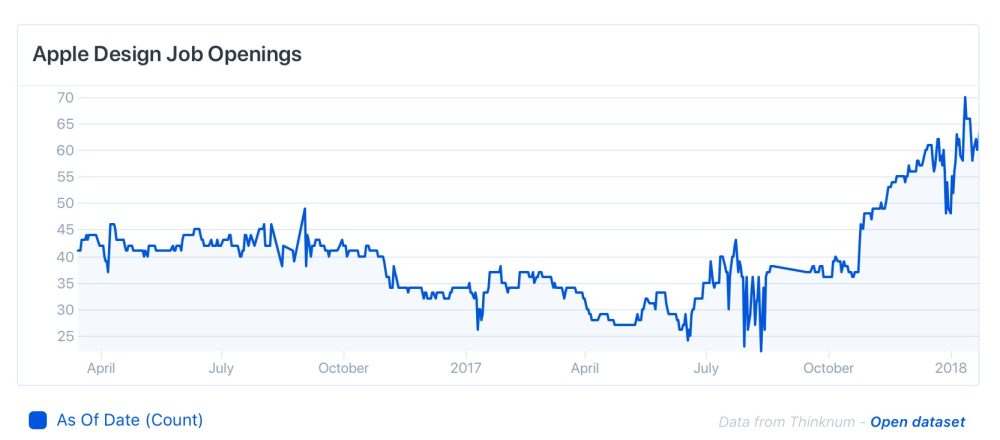The width and height of the screenshot is (1000, 440).
Task: Select the 55 y-axis tick label
Action: (67, 177)
